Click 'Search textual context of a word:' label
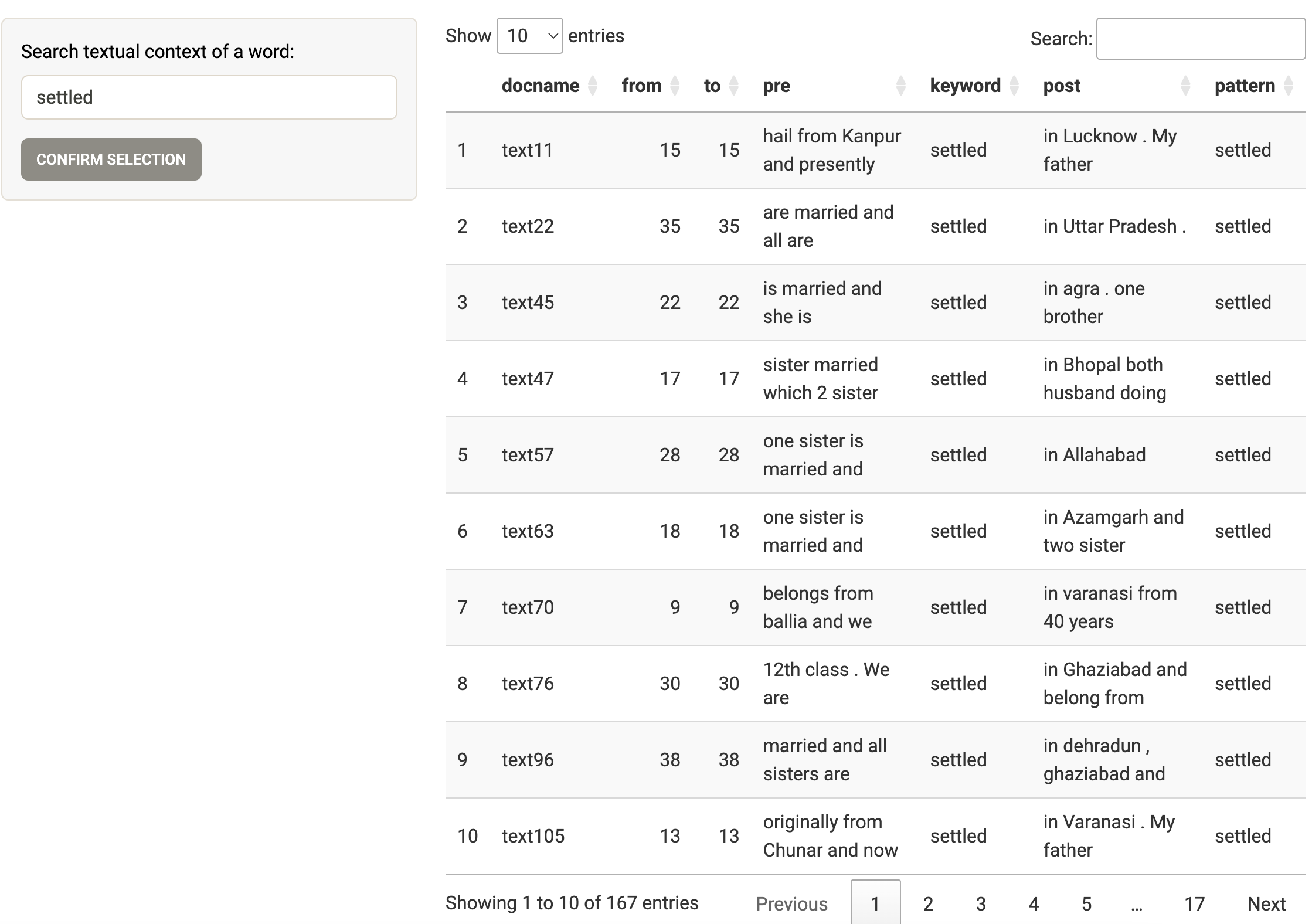This screenshot has width=1312, height=924. pyautogui.click(x=158, y=52)
